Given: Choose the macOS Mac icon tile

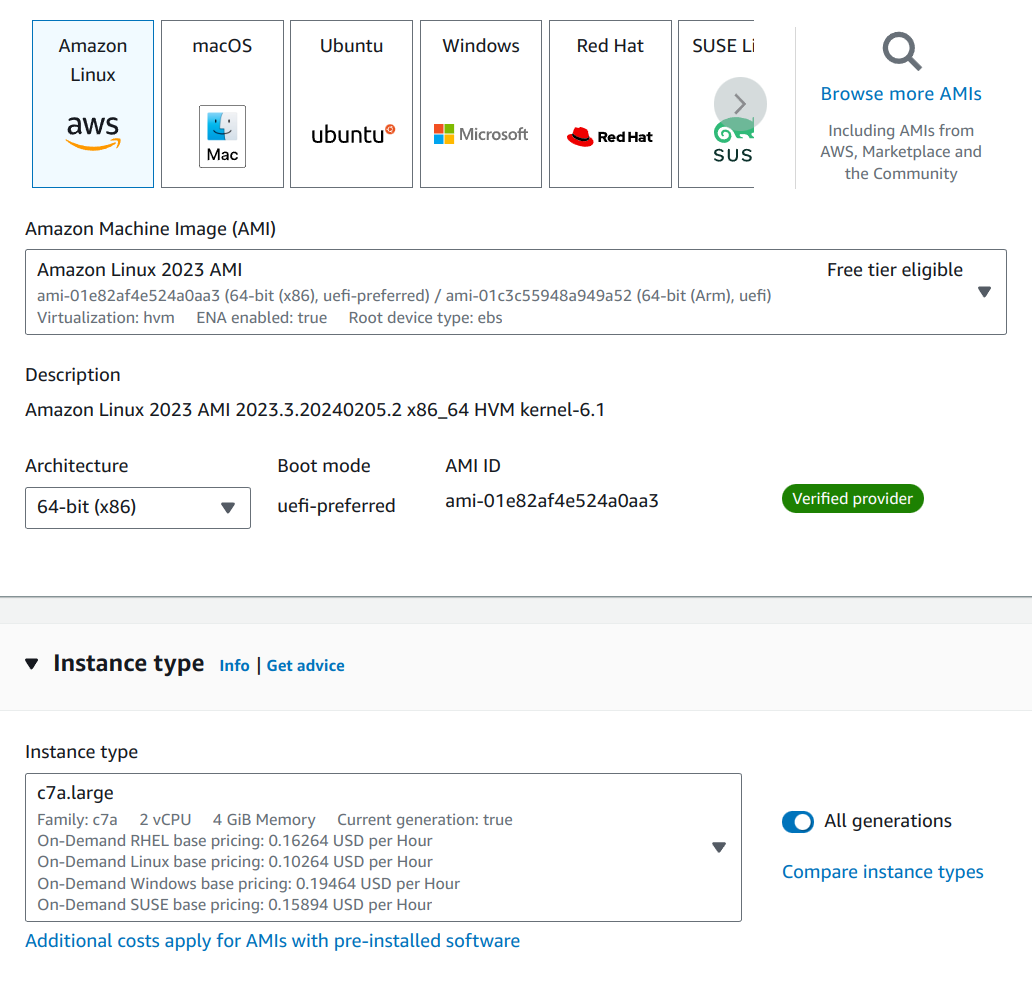Looking at the screenshot, I should point(222,104).
